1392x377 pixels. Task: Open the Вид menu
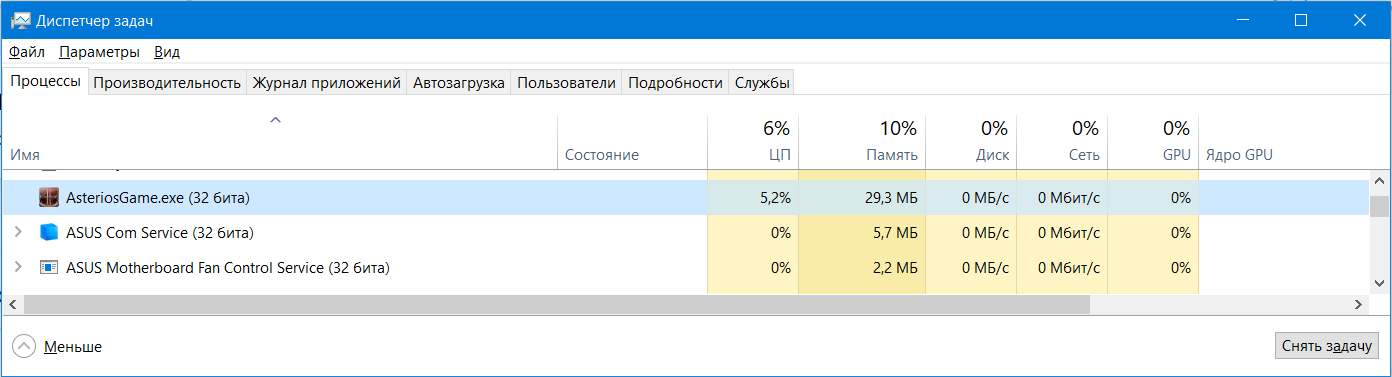point(167,52)
